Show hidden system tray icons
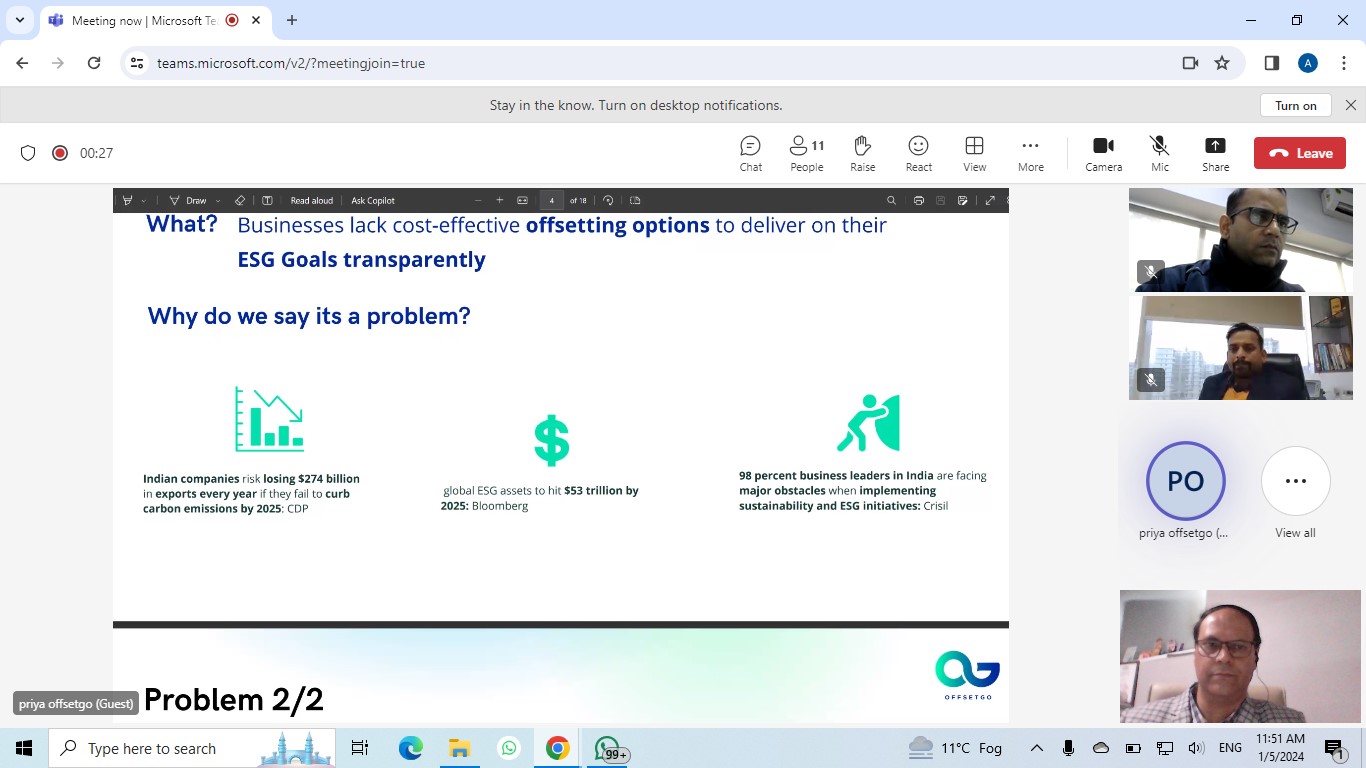The width and height of the screenshot is (1366, 768). pos(1037,748)
